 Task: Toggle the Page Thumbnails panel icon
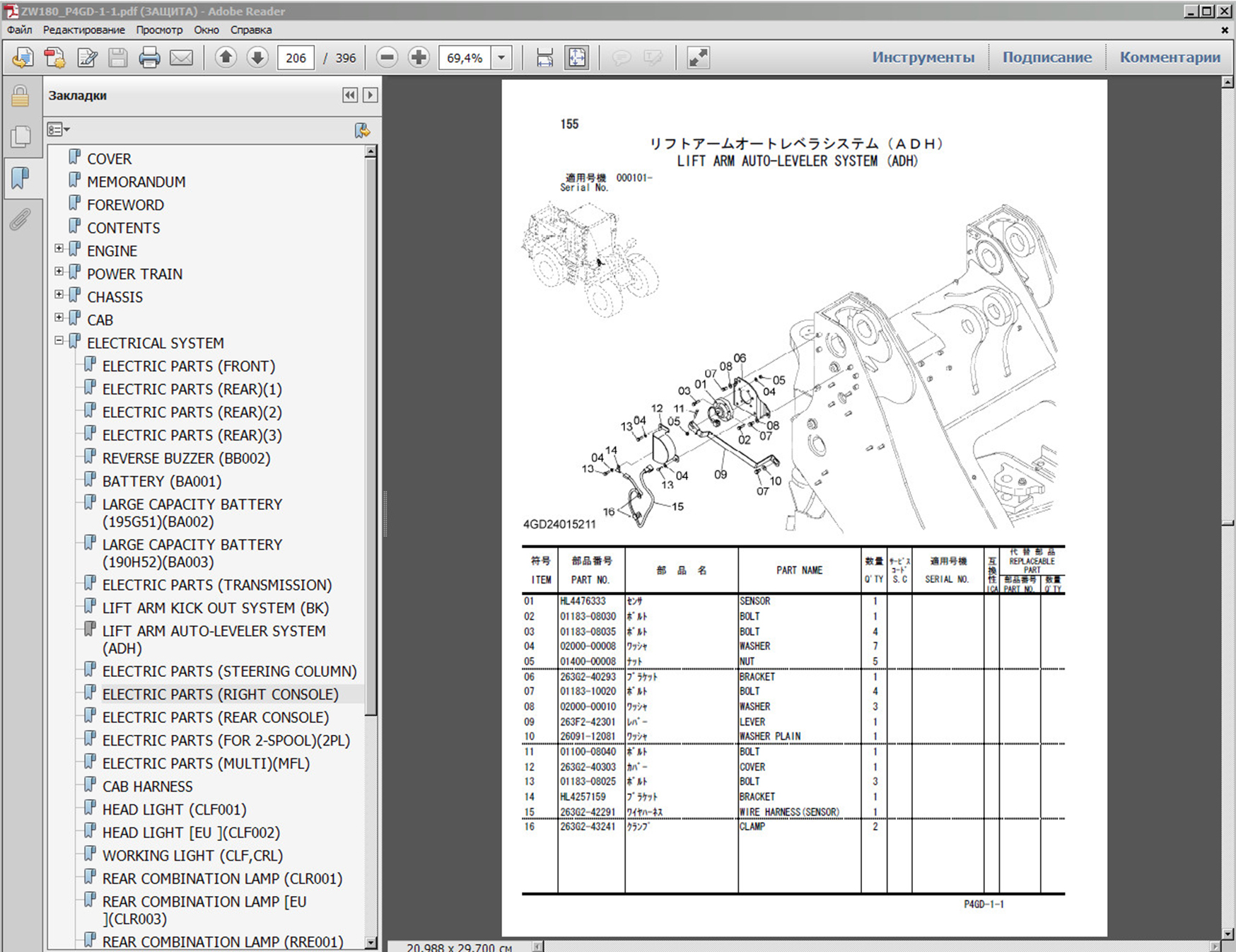point(21,137)
